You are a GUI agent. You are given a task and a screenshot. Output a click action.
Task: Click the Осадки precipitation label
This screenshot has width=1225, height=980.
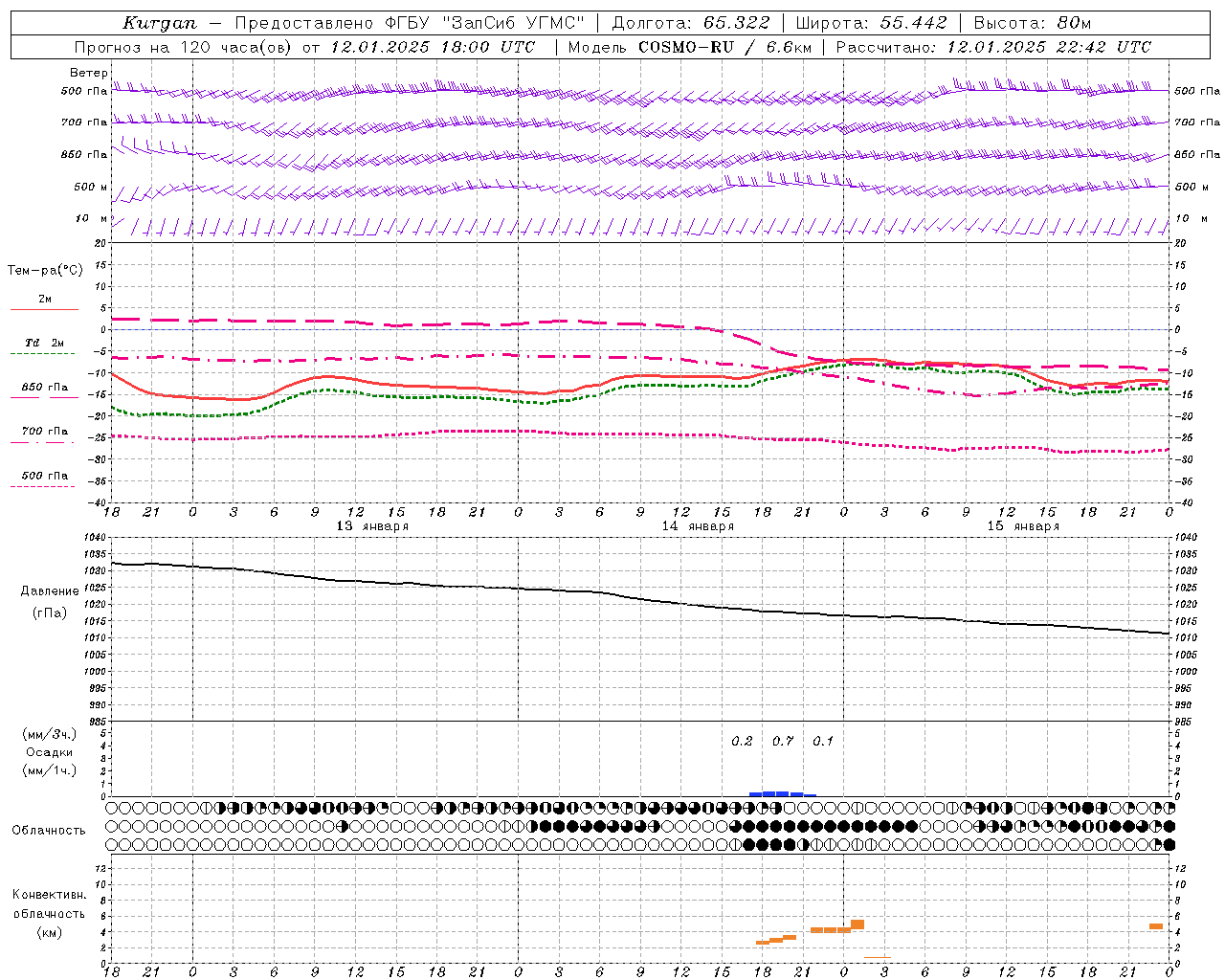(50, 752)
